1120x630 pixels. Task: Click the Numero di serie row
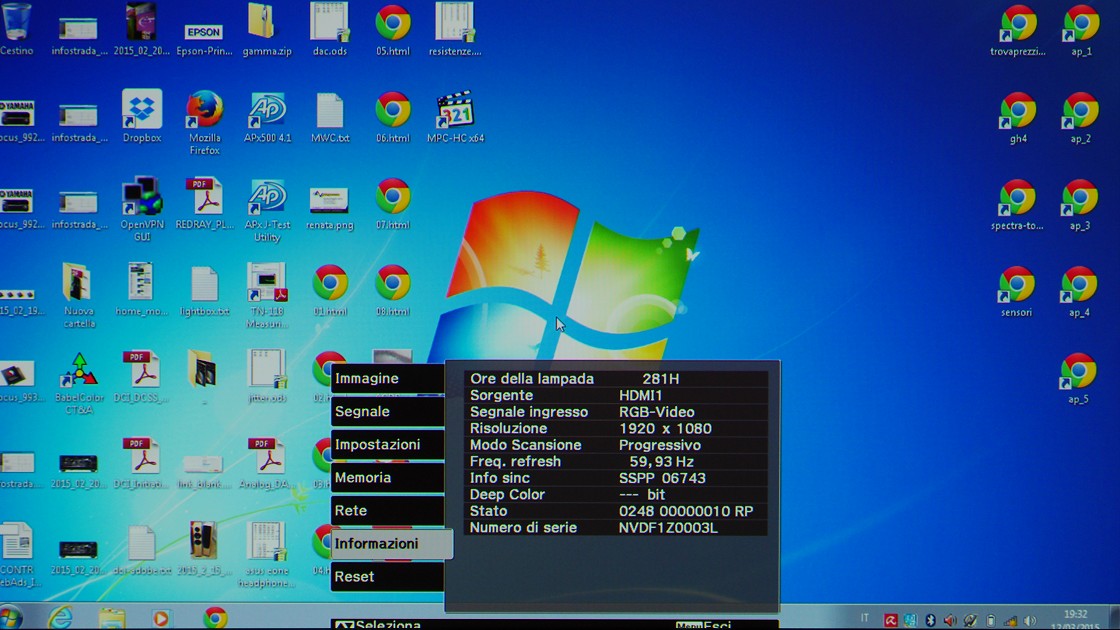(x=616, y=528)
